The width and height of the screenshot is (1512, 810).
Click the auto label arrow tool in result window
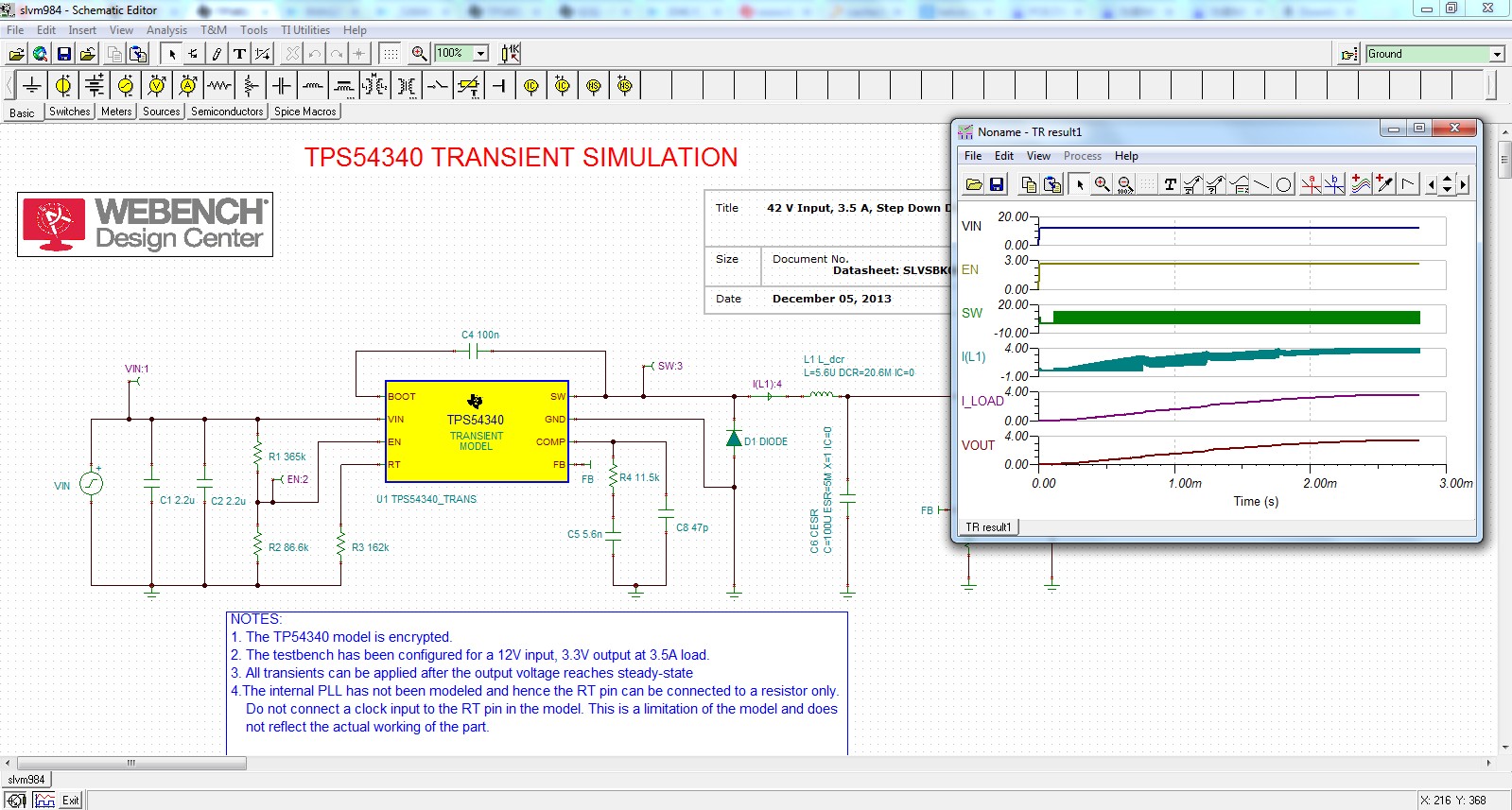point(1193,184)
